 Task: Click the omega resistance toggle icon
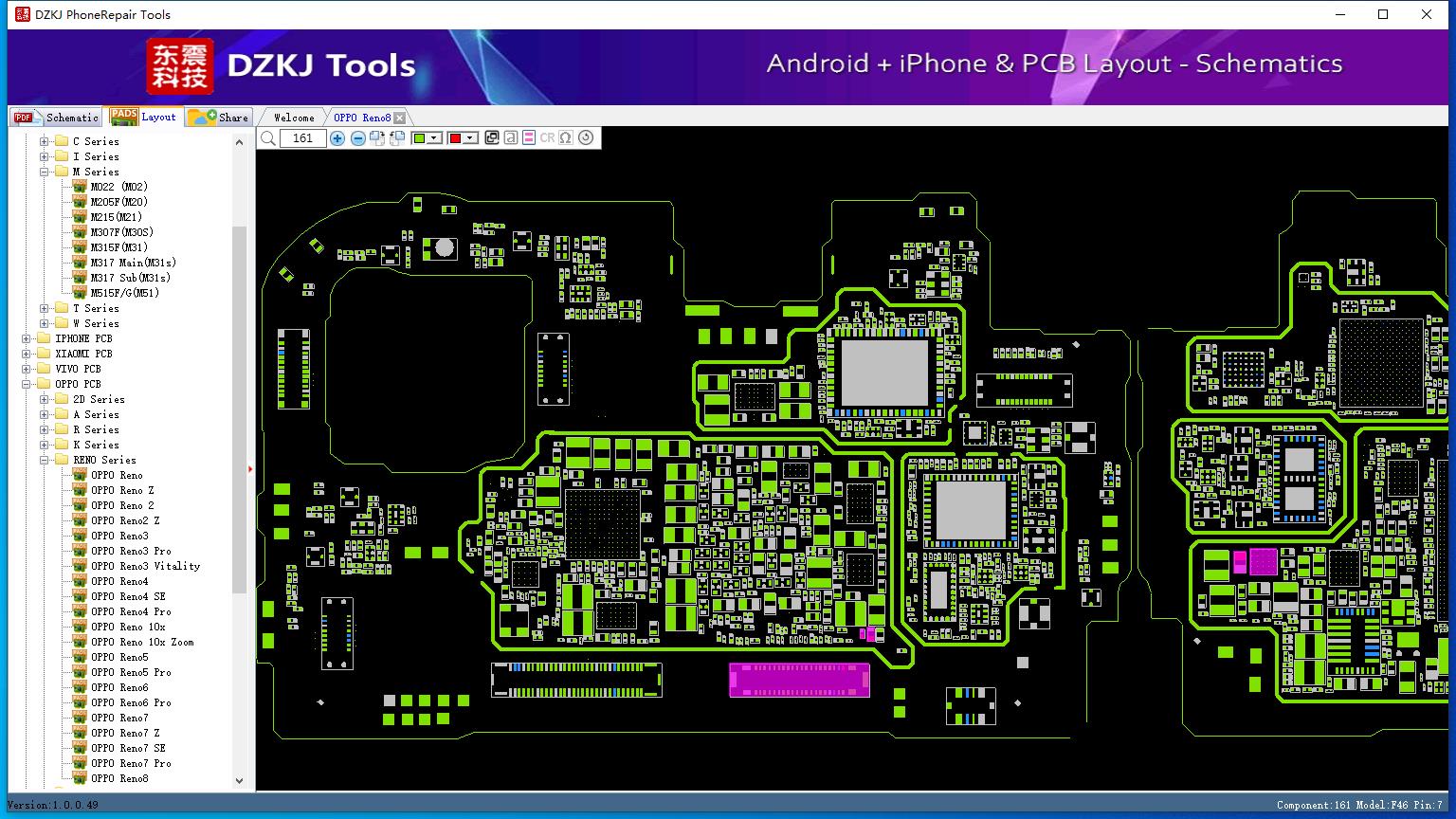(566, 138)
